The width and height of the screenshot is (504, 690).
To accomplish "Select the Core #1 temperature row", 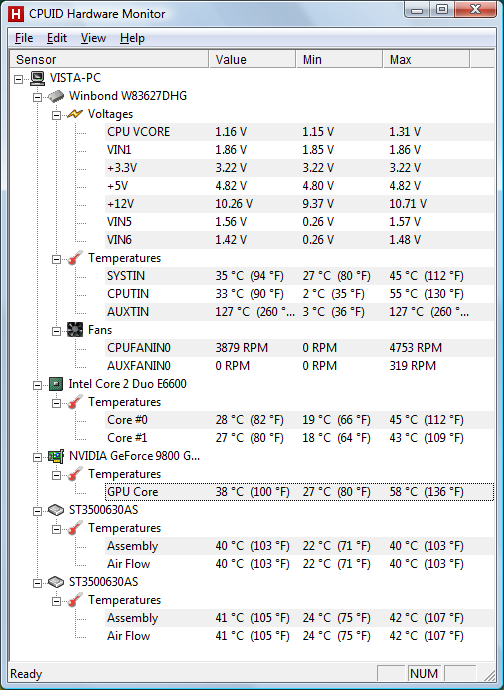I will 299,438.
